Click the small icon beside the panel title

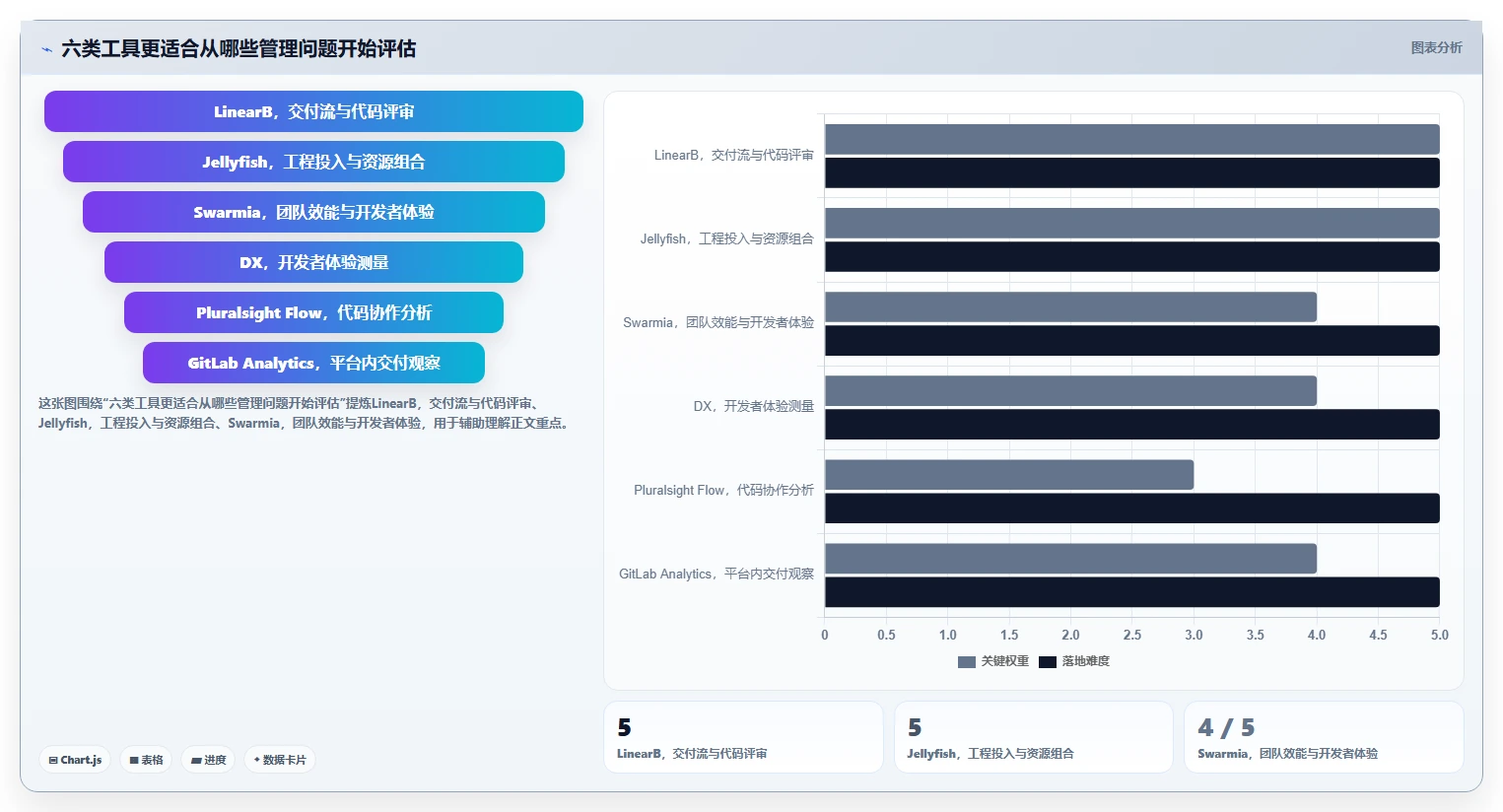[46, 49]
